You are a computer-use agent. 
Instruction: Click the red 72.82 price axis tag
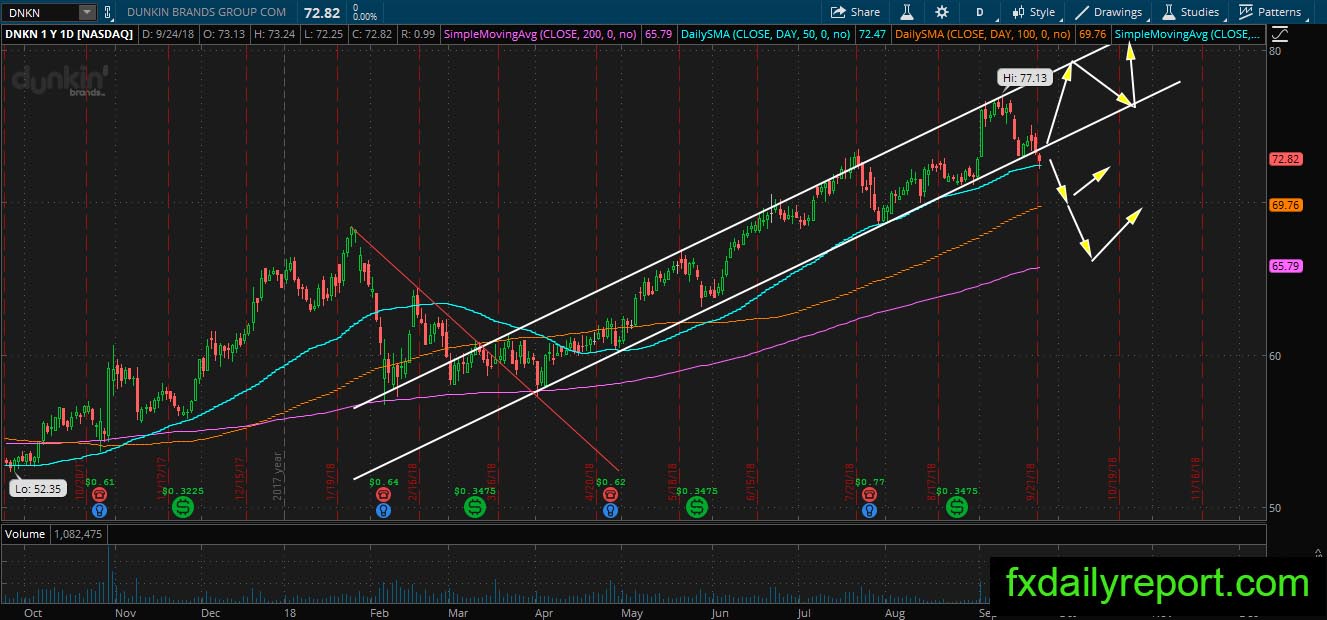1284,159
